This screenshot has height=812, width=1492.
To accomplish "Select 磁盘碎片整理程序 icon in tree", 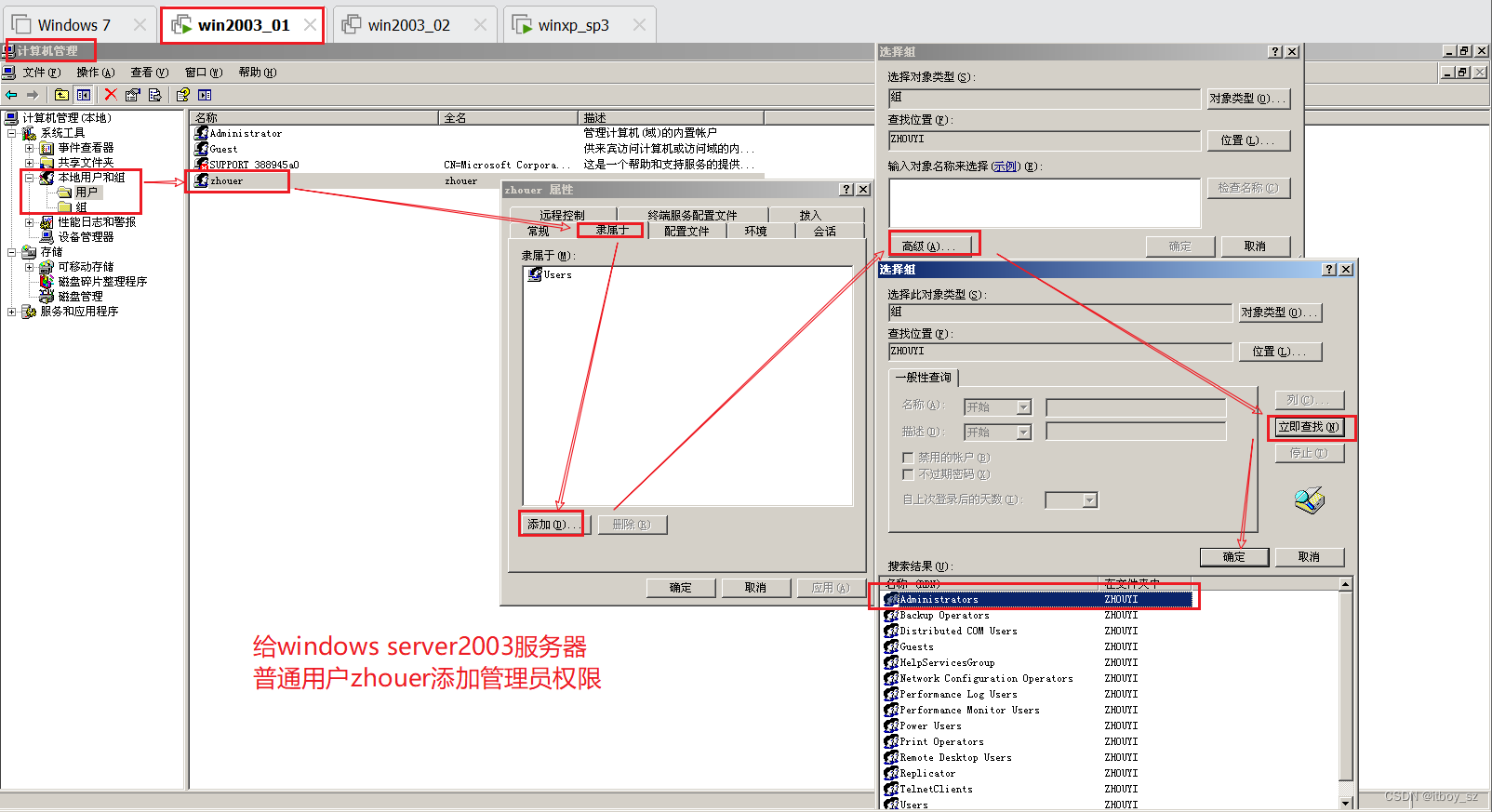I will point(47,282).
